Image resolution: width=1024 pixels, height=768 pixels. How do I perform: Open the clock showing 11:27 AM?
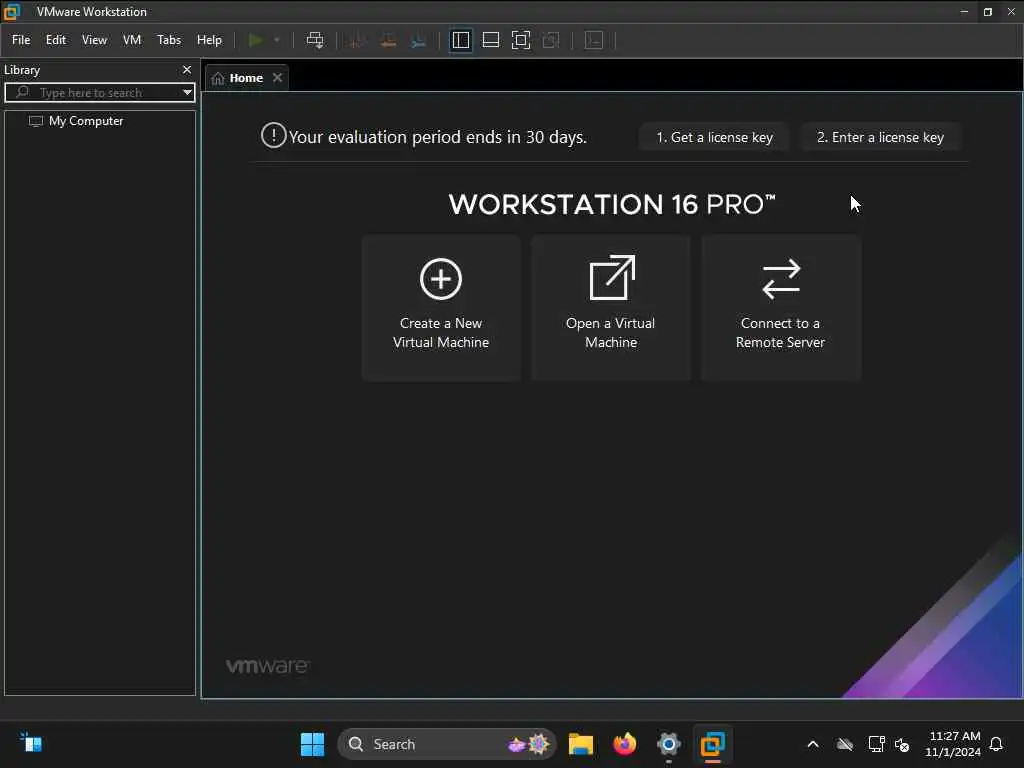(x=953, y=744)
